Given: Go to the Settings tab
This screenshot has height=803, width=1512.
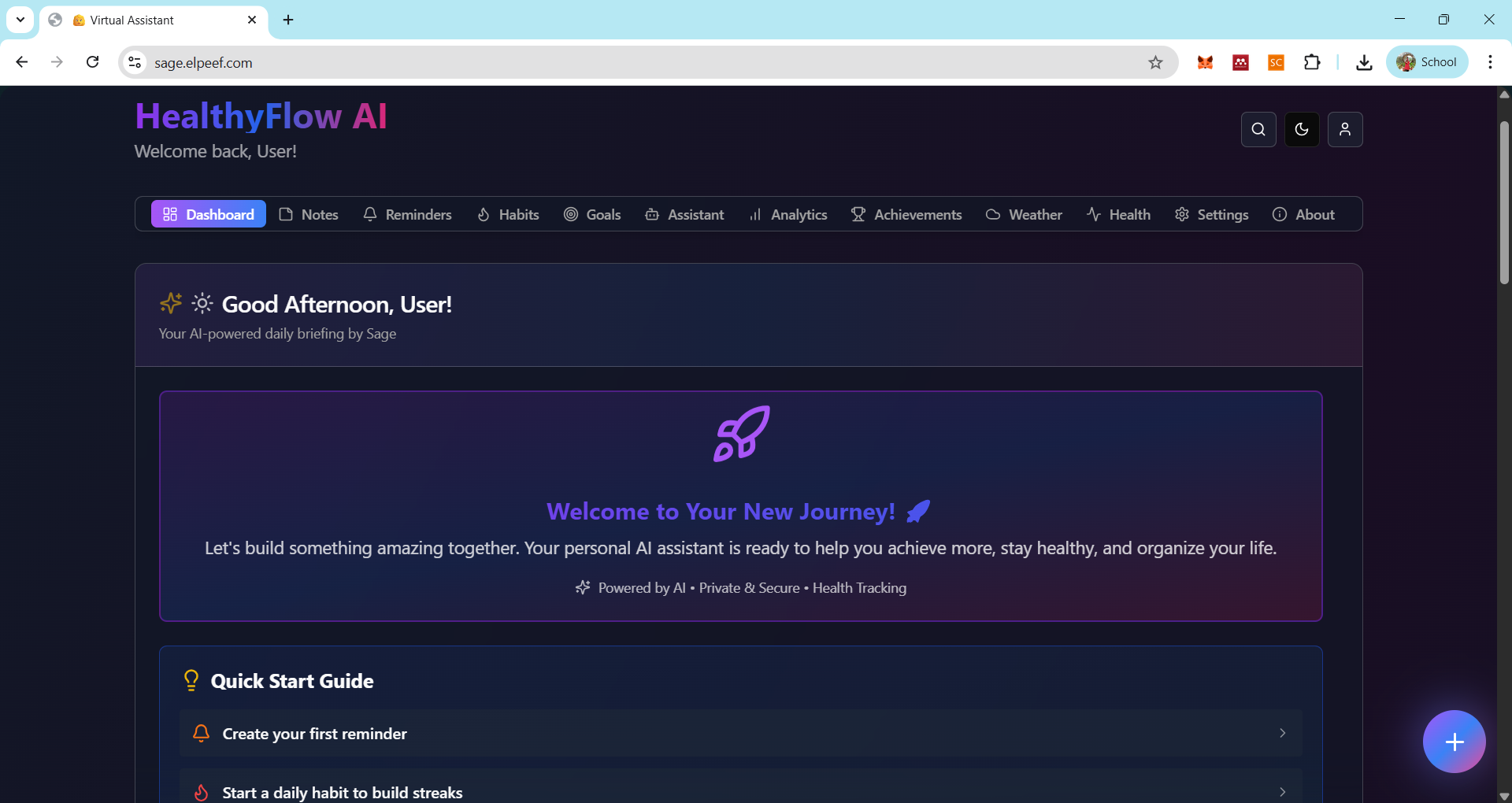Looking at the screenshot, I should (1211, 214).
